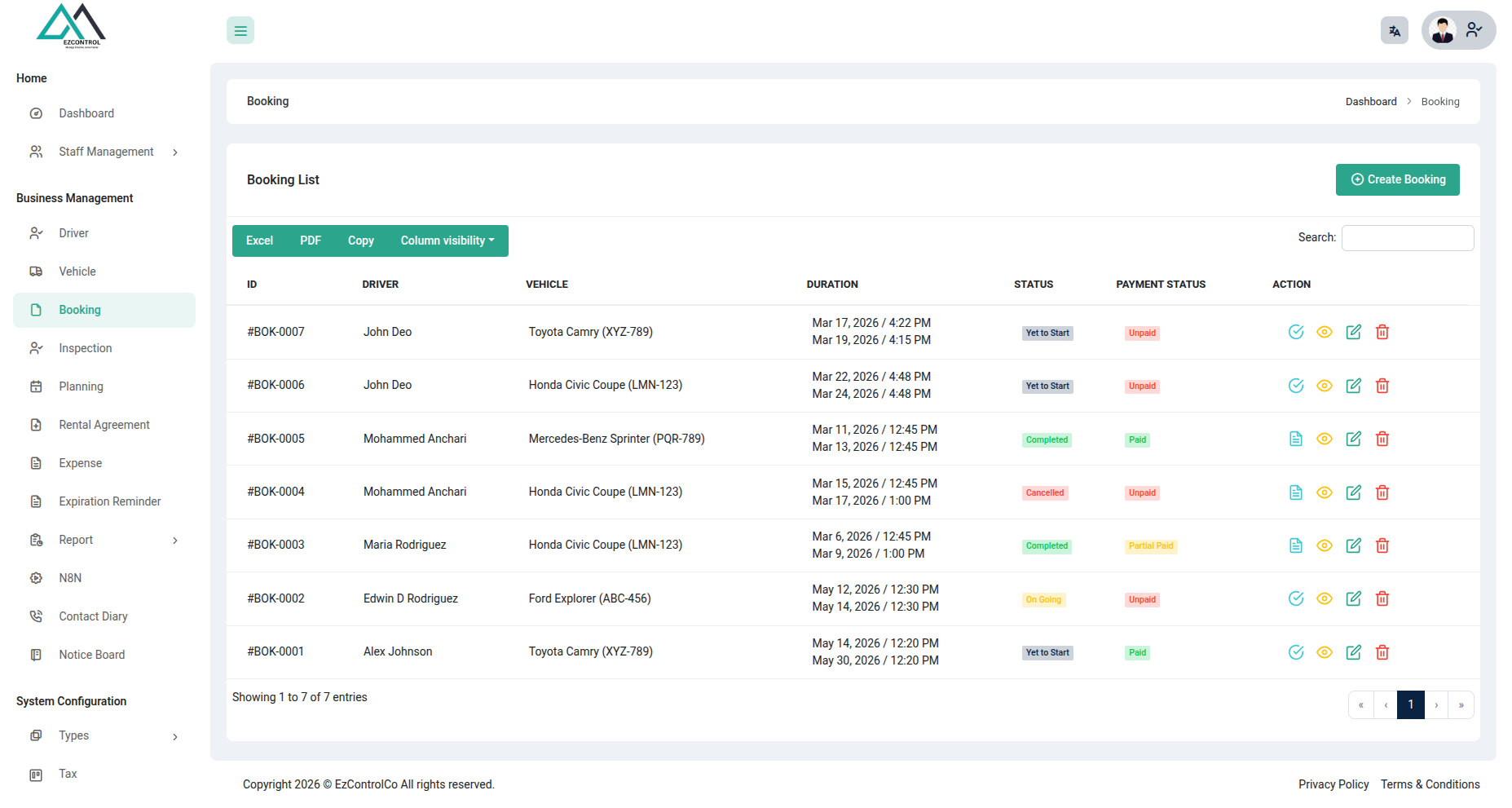1512x808 pixels.
Task: Edit booking #BOK-0006 using pencil icon
Action: pos(1354,386)
